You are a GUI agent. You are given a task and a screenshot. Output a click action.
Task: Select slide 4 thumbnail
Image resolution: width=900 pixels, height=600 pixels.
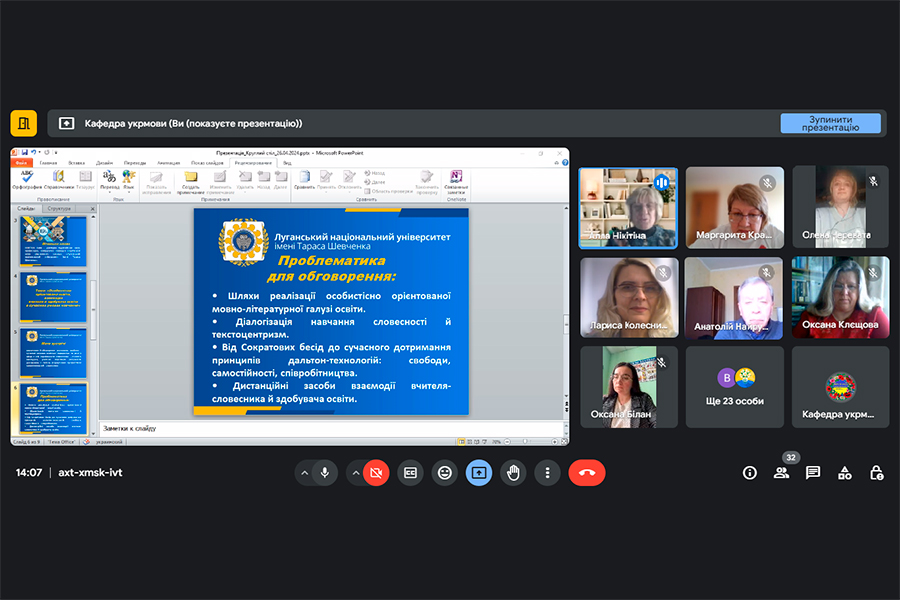[53, 297]
